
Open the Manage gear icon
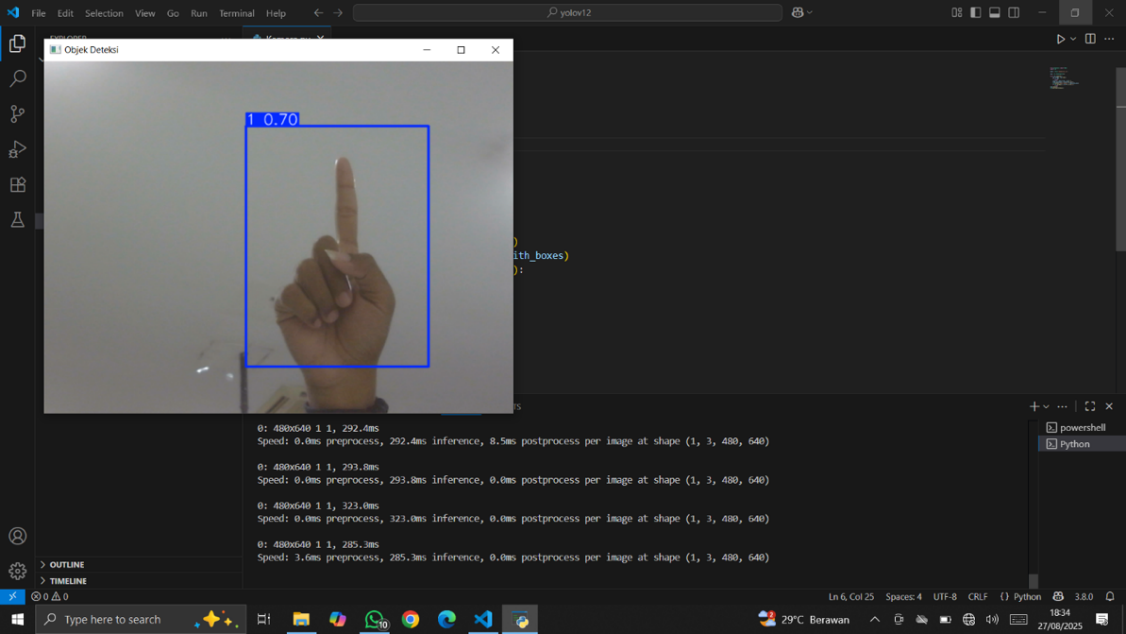coord(17,571)
